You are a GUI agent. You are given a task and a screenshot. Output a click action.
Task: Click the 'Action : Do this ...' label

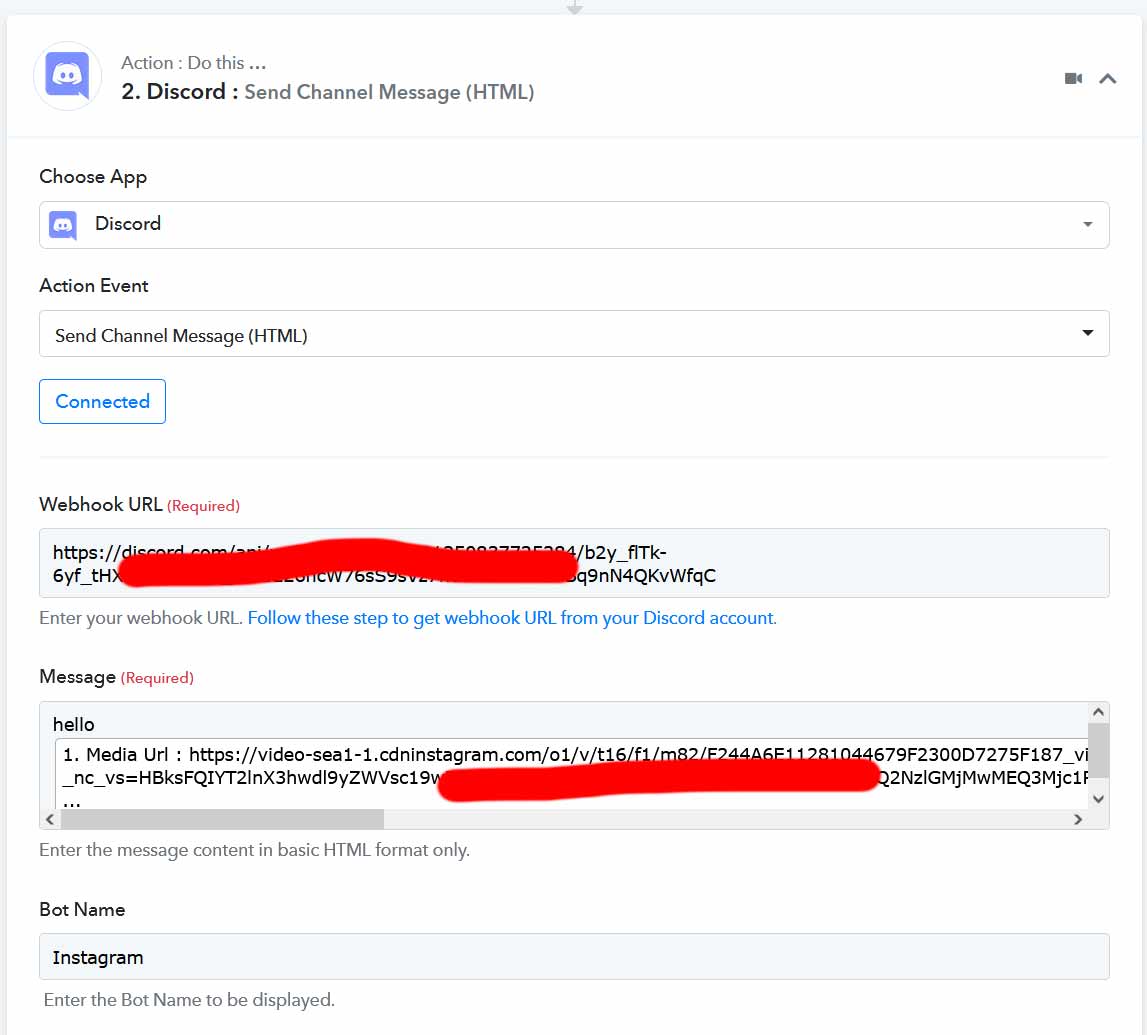[x=193, y=63]
